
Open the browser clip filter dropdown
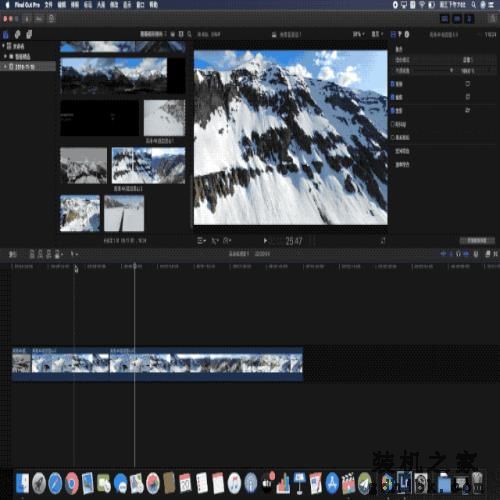tap(153, 34)
